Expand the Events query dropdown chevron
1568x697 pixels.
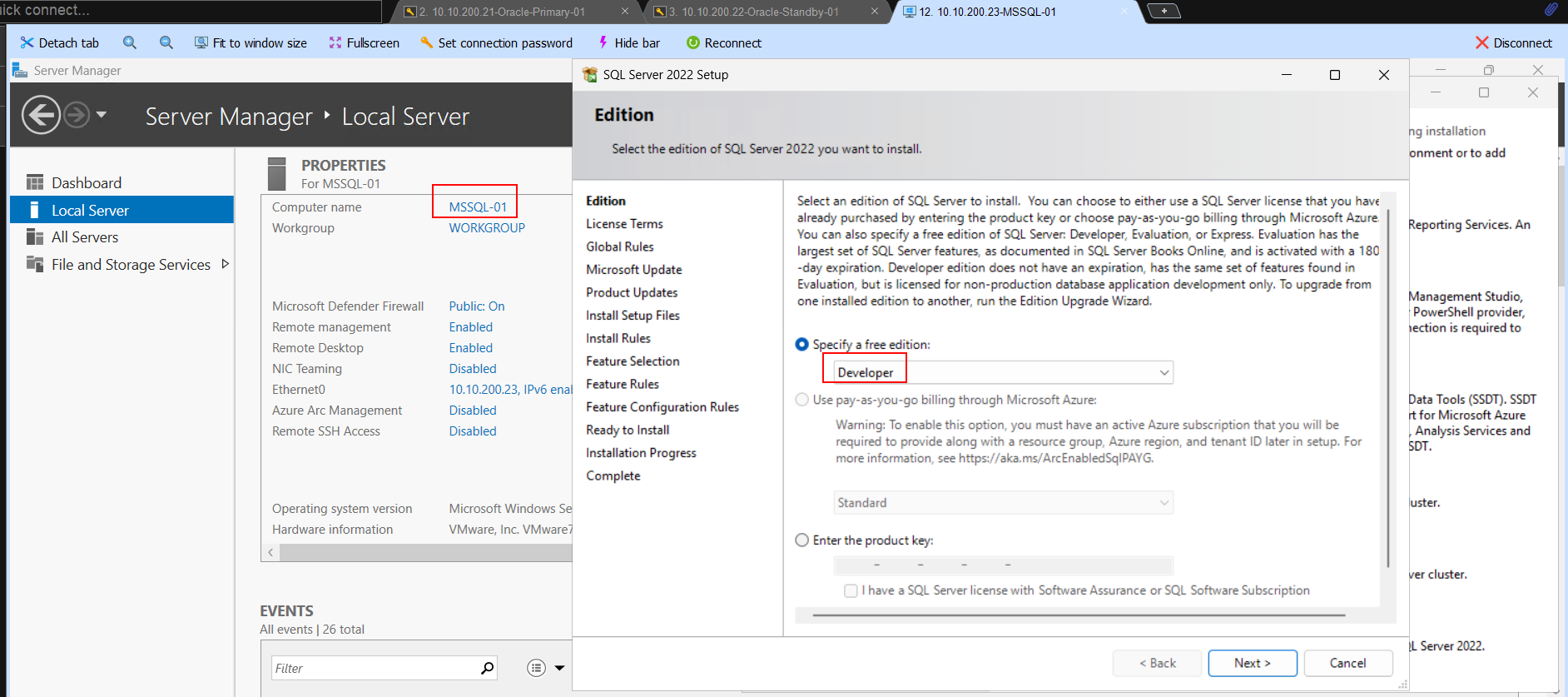coord(559,668)
